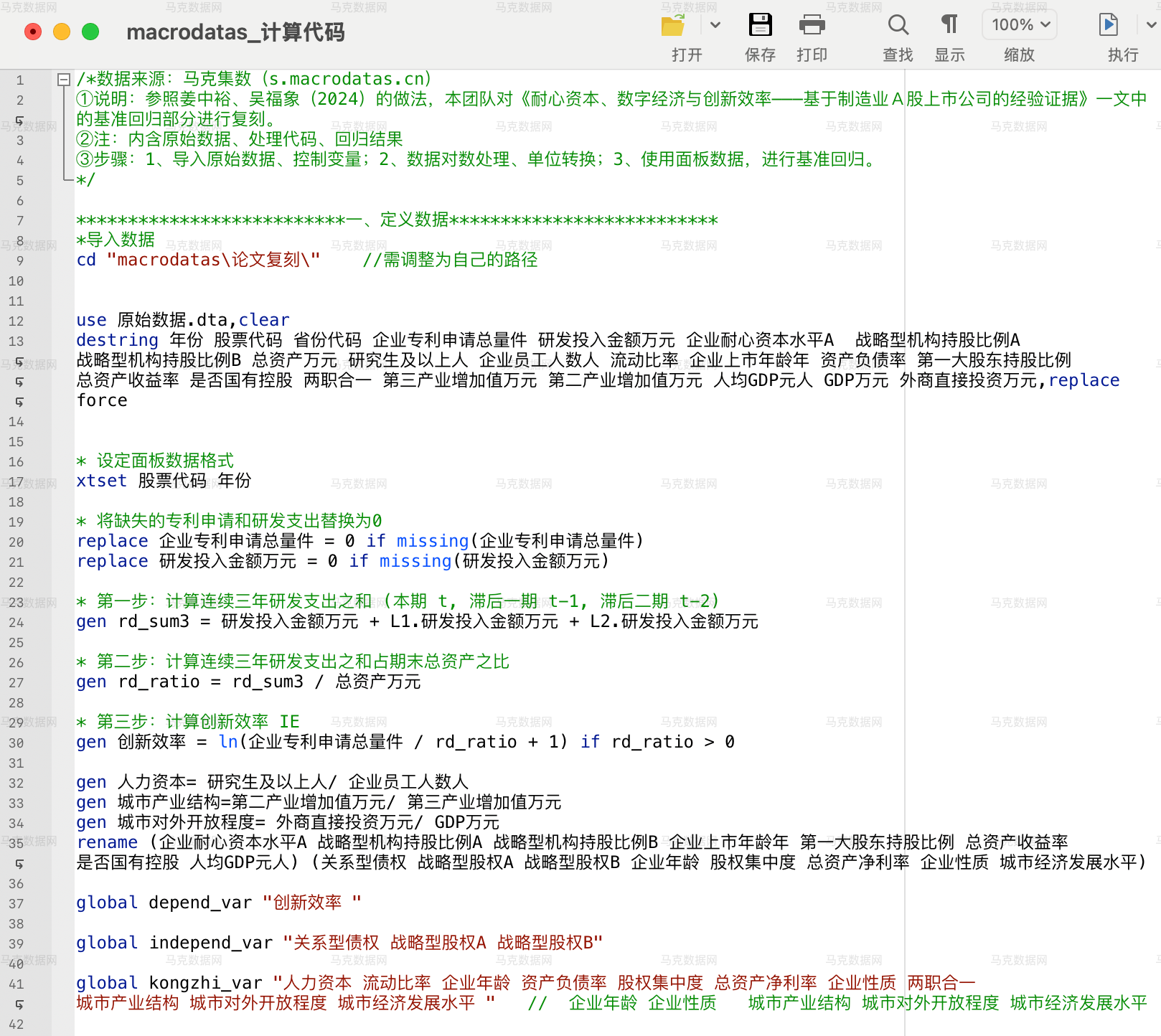The image size is (1161, 1036).
Task: Click the comment starting '* 第一步'
Action: point(398,601)
